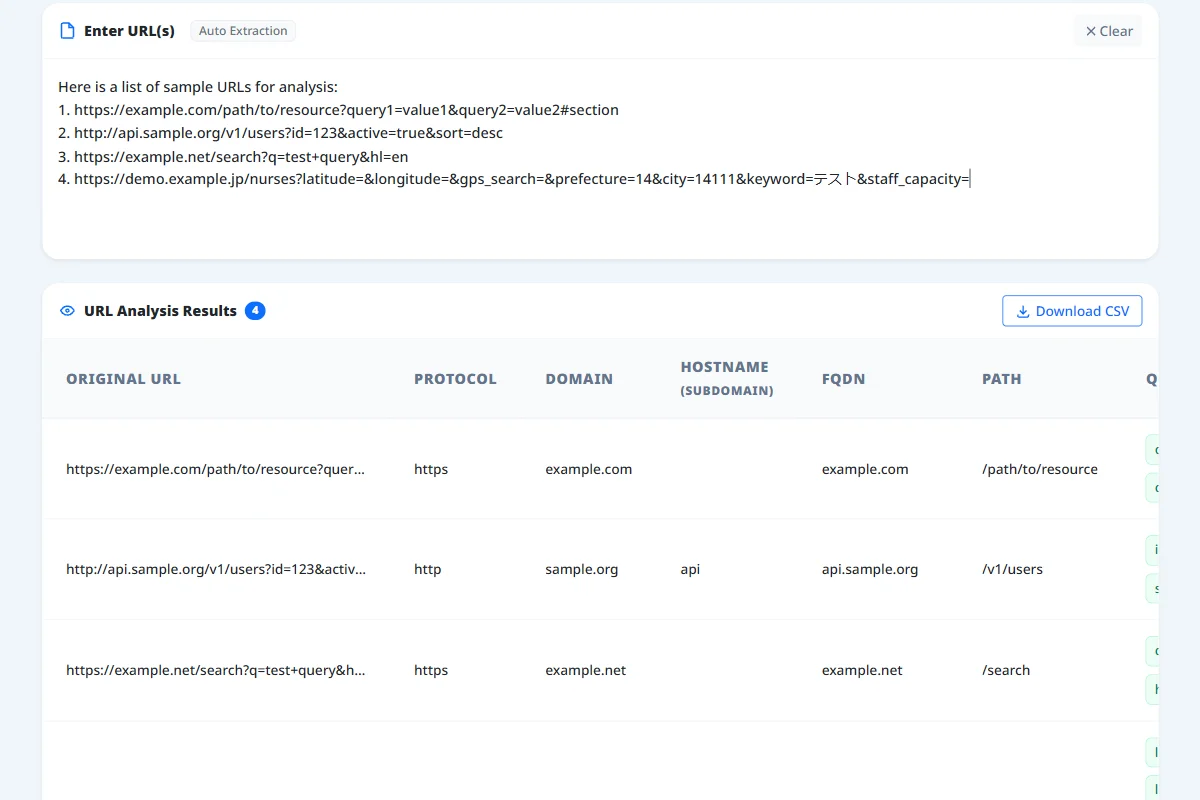Image resolution: width=1200 pixels, height=800 pixels.
Task: Click the PROTOCOL column header
Action: tap(455, 379)
